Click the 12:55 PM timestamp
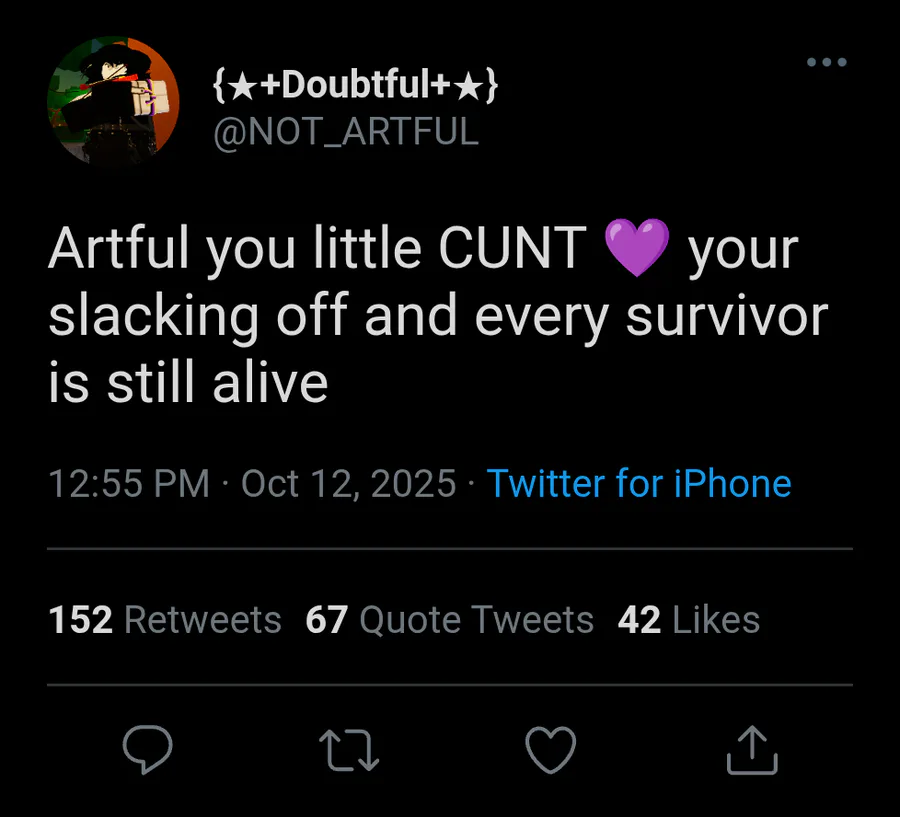The image size is (900, 817). 129,484
